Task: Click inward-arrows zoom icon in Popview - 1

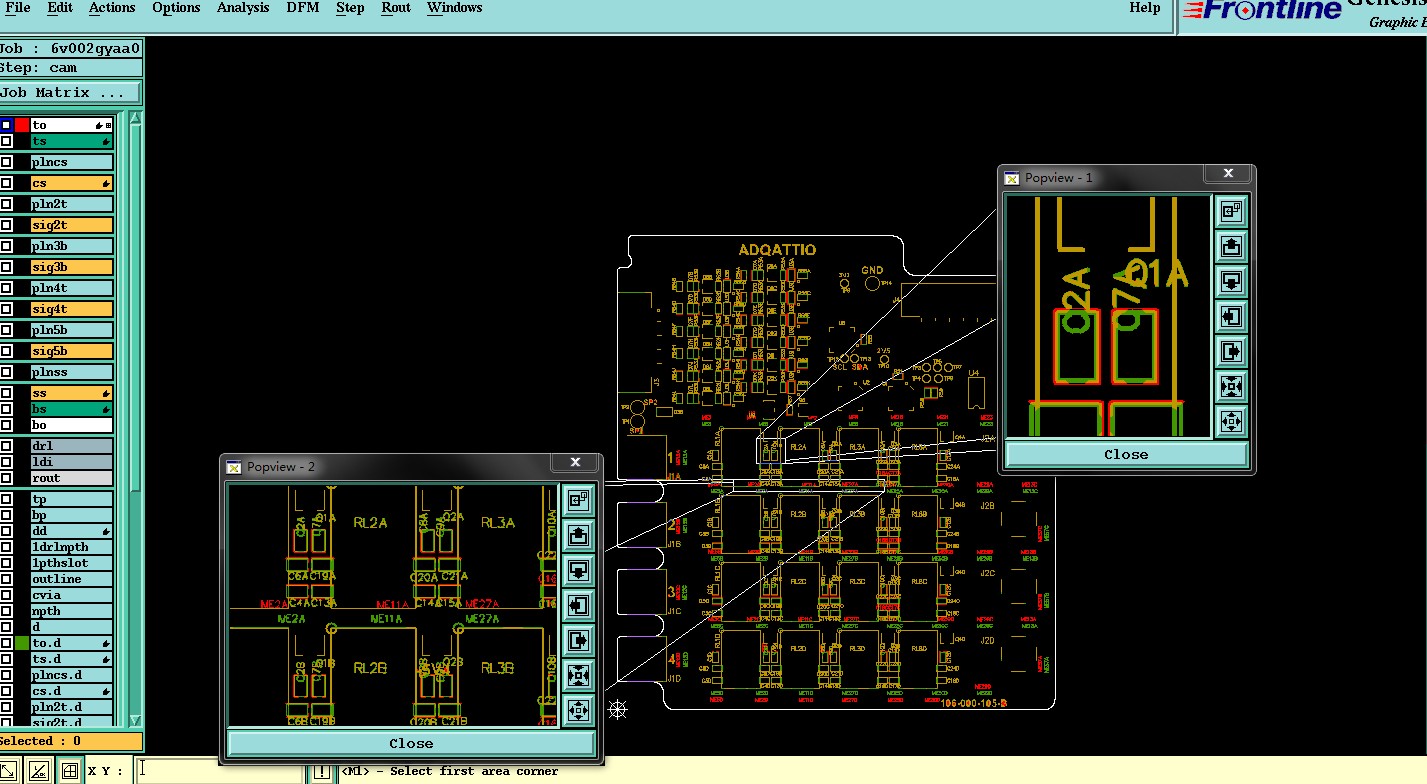Action: (1232, 386)
